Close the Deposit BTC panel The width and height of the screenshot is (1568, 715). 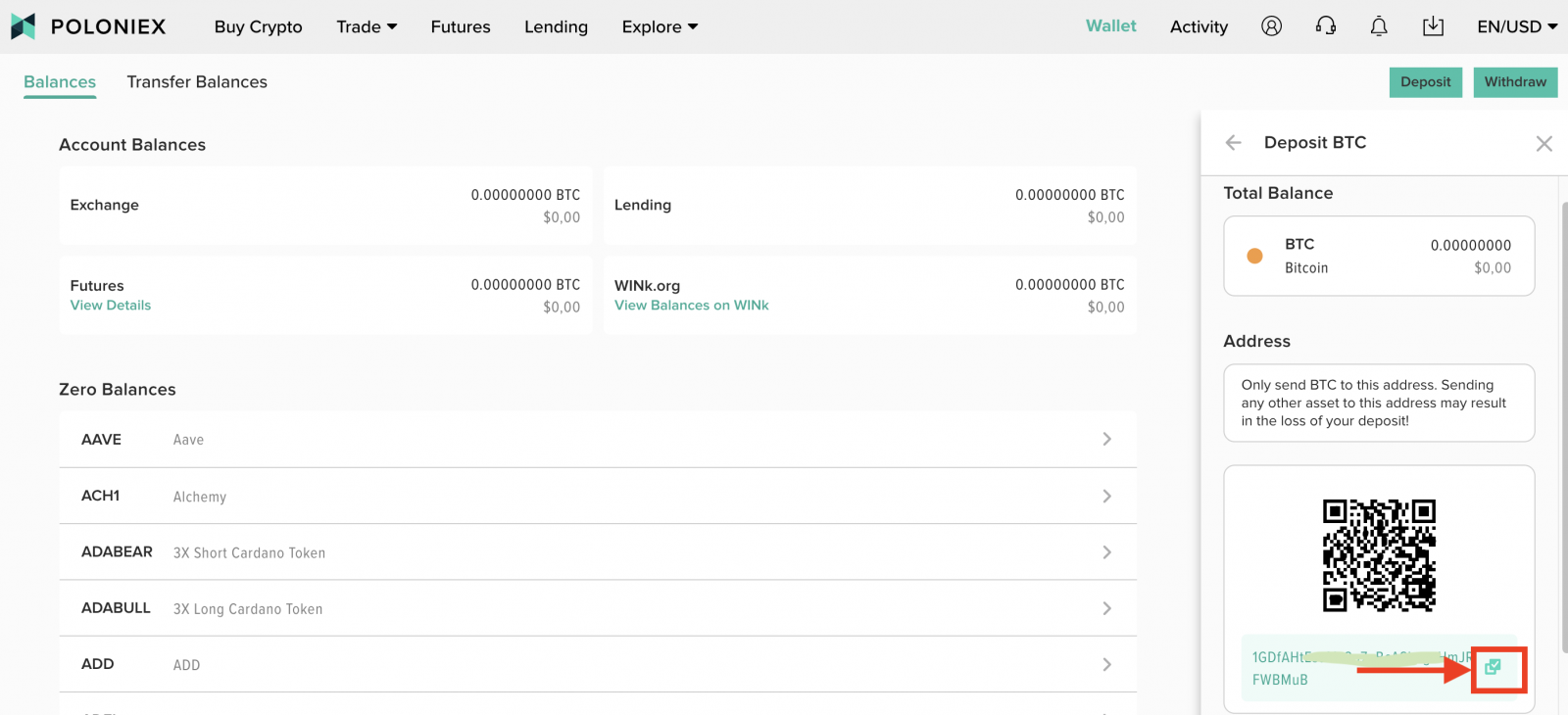(1543, 144)
